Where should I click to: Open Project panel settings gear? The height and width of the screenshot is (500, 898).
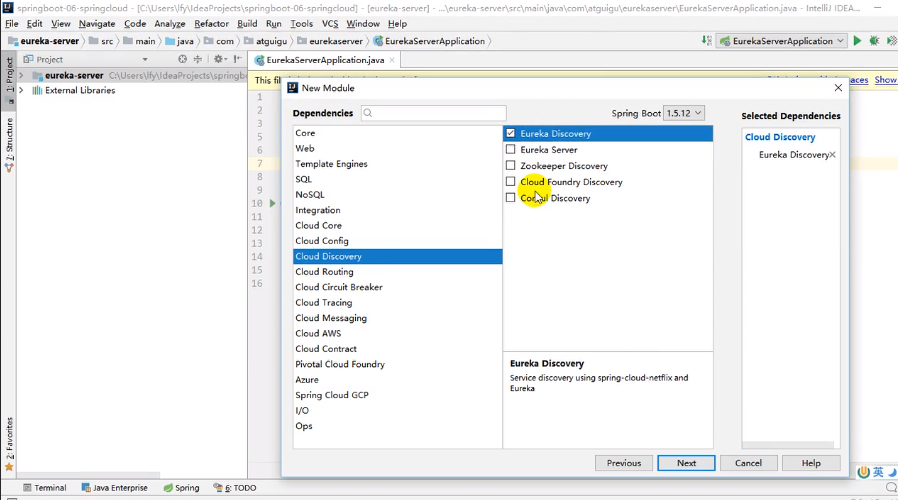220,59
